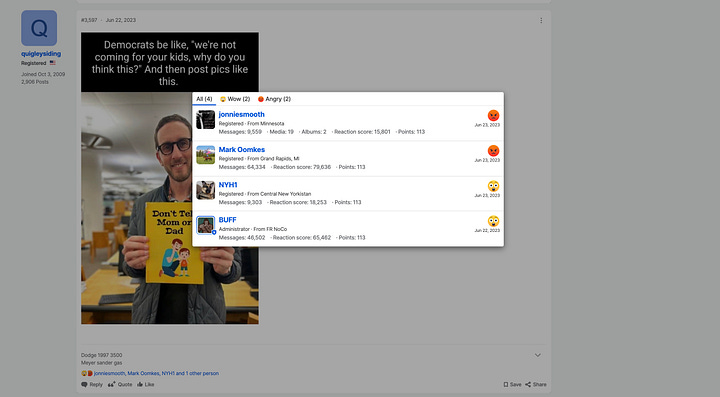Open quigleysiding's Q avatar
720x397 pixels.
click(x=39, y=28)
